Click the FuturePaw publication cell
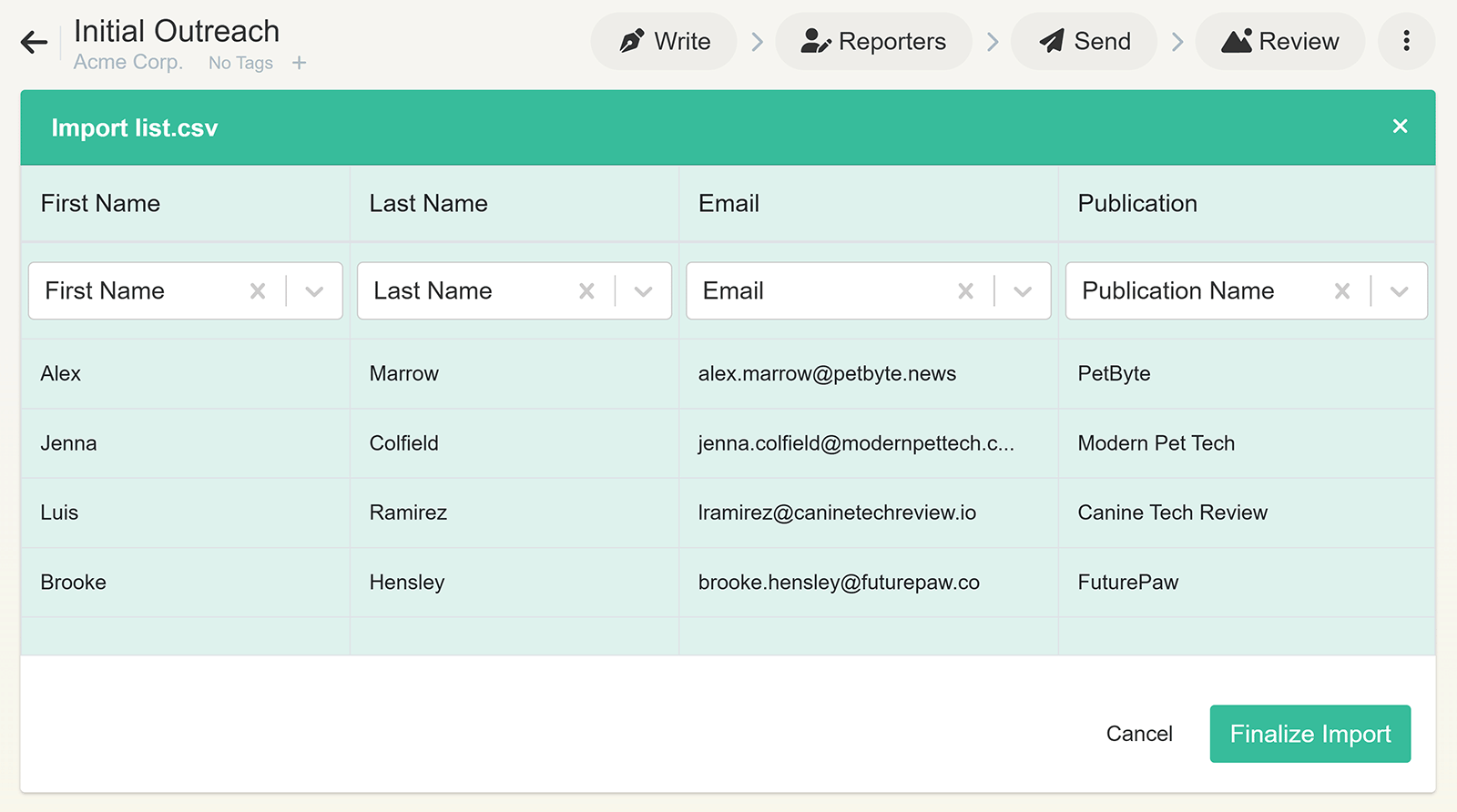The width and height of the screenshot is (1457, 812). tap(1247, 583)
